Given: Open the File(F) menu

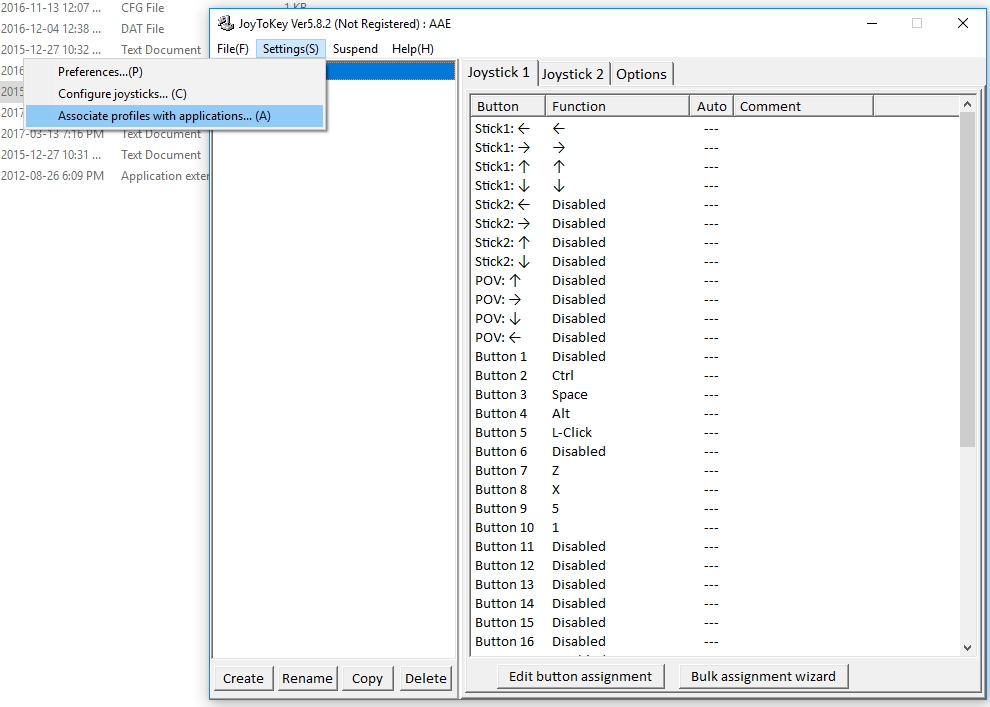Looking at the screenshot, I should tap(233, 49).
